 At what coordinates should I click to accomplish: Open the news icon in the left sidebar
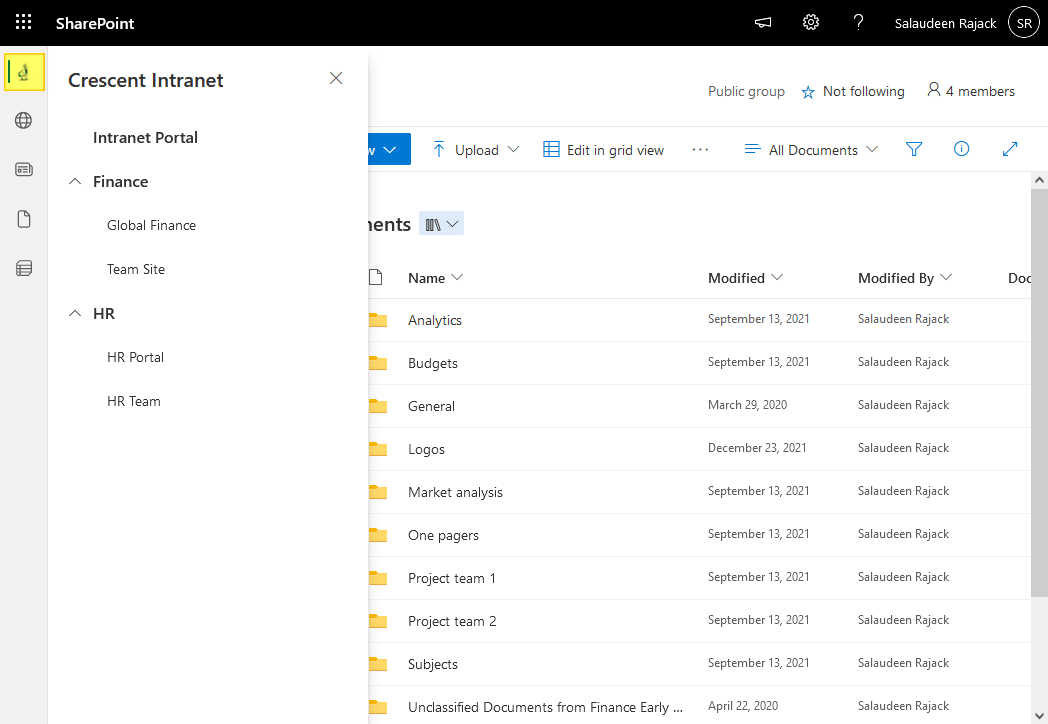(24, 169)
